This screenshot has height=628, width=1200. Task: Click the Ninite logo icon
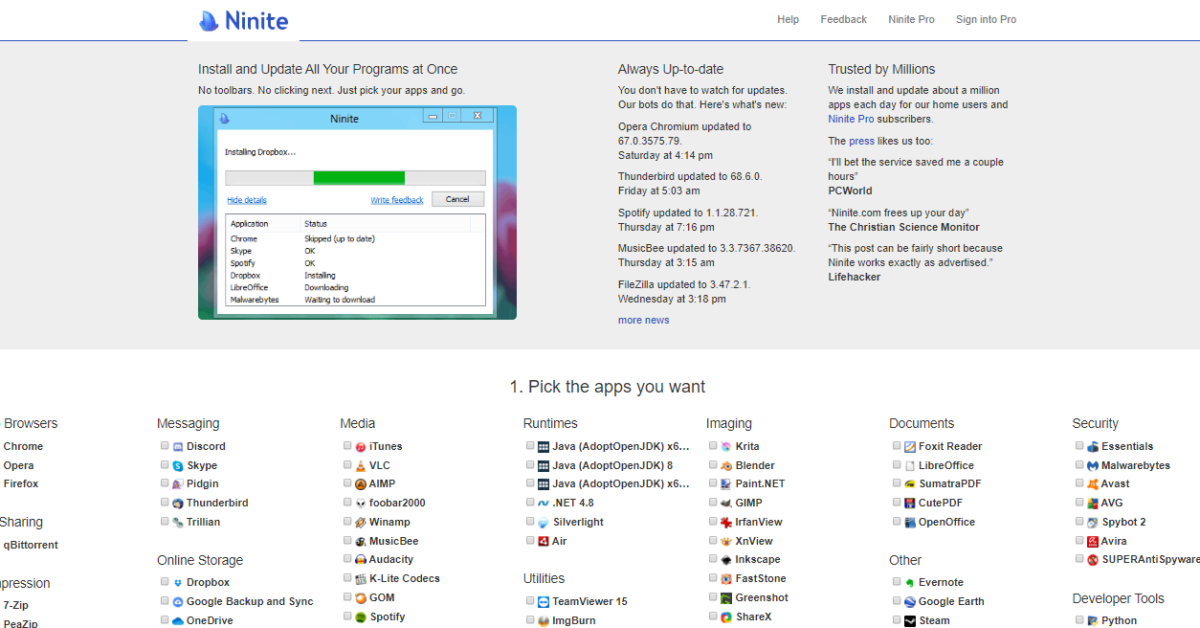coord(209,20)
